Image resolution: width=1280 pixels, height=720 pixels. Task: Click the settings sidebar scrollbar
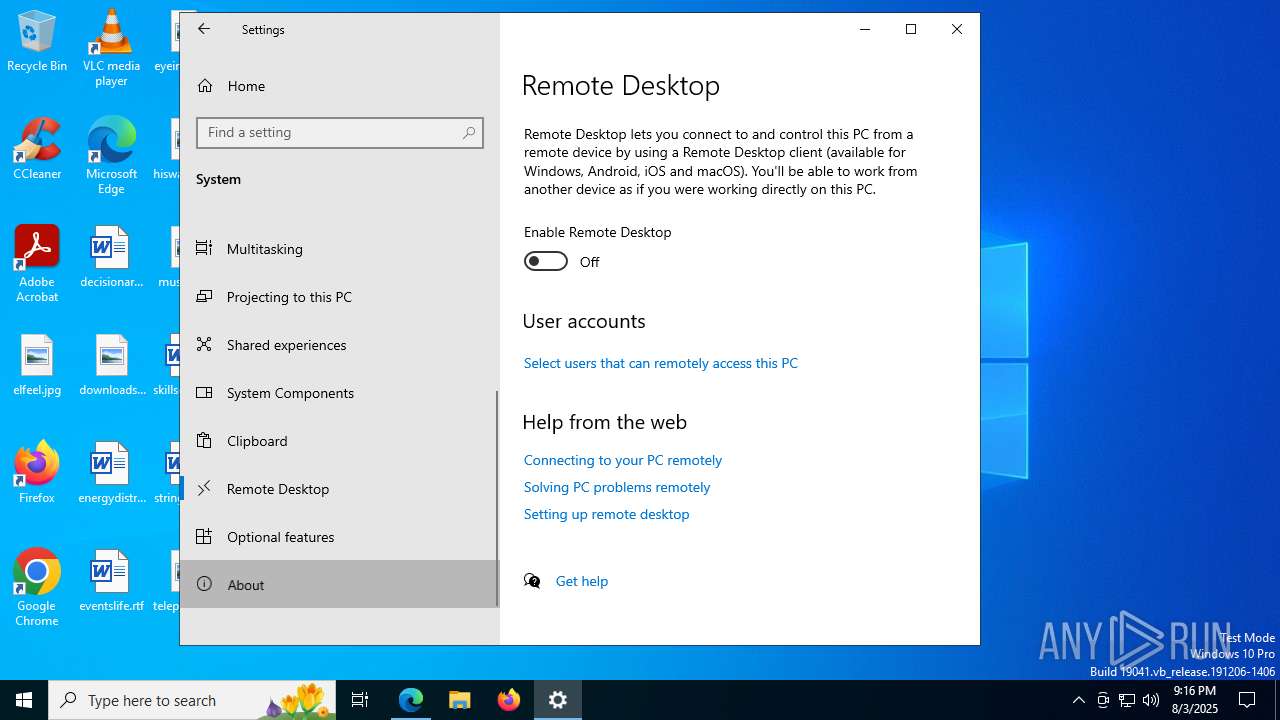[x=497, y=498]
